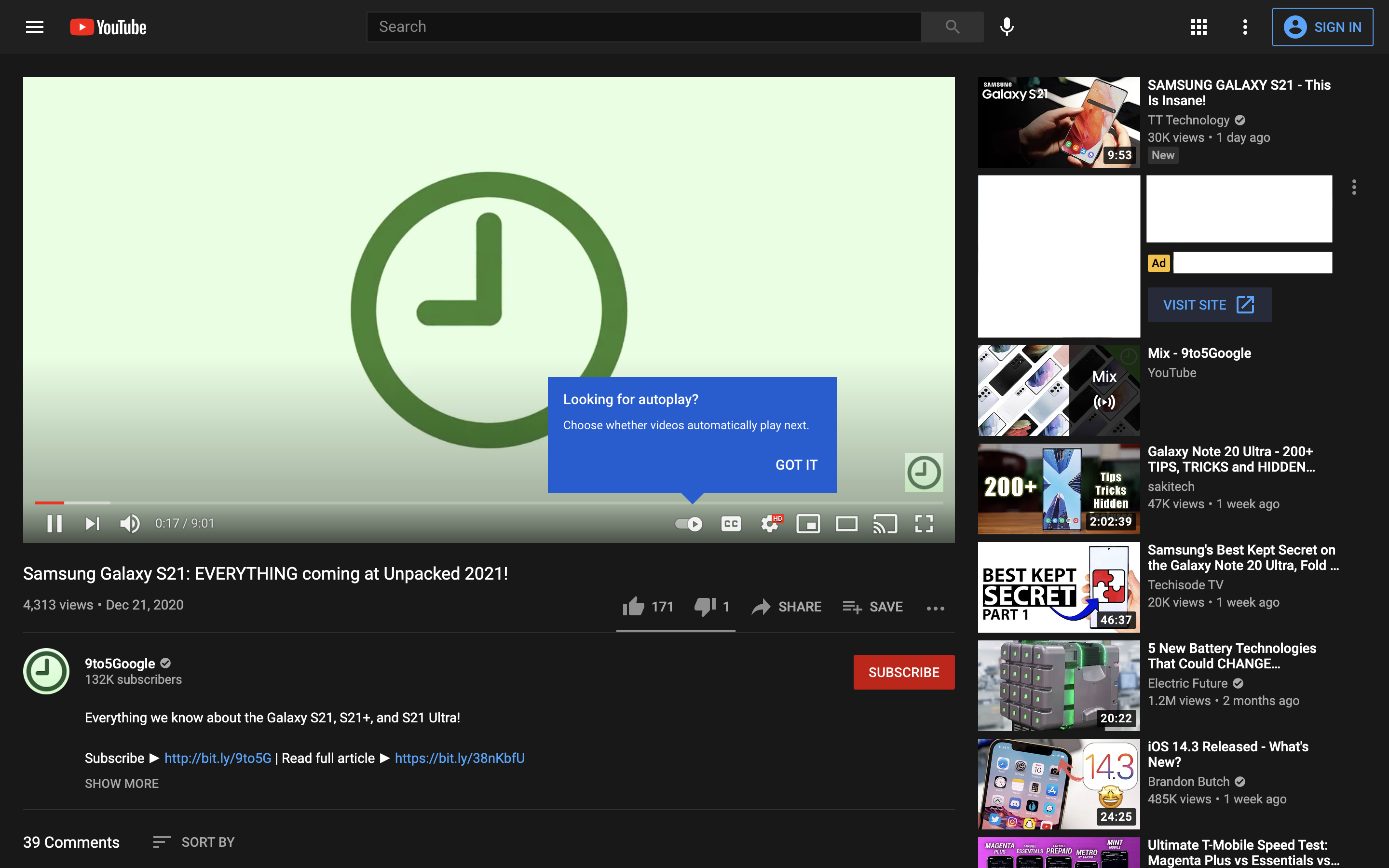Open the player settings gear menu
The image size is (1389, 868).
pos(769,524)
